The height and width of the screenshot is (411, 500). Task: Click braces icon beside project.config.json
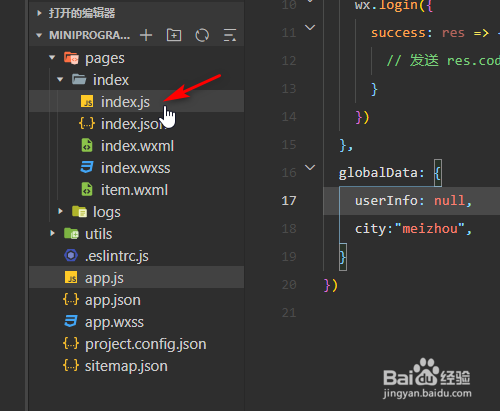pos(71,343)
